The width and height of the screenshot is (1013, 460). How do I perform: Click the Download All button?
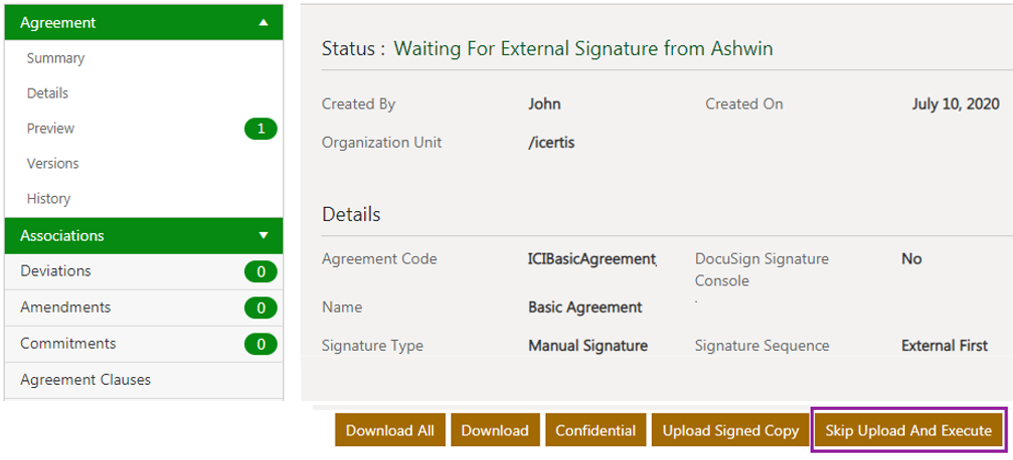[x=390, y=430]
